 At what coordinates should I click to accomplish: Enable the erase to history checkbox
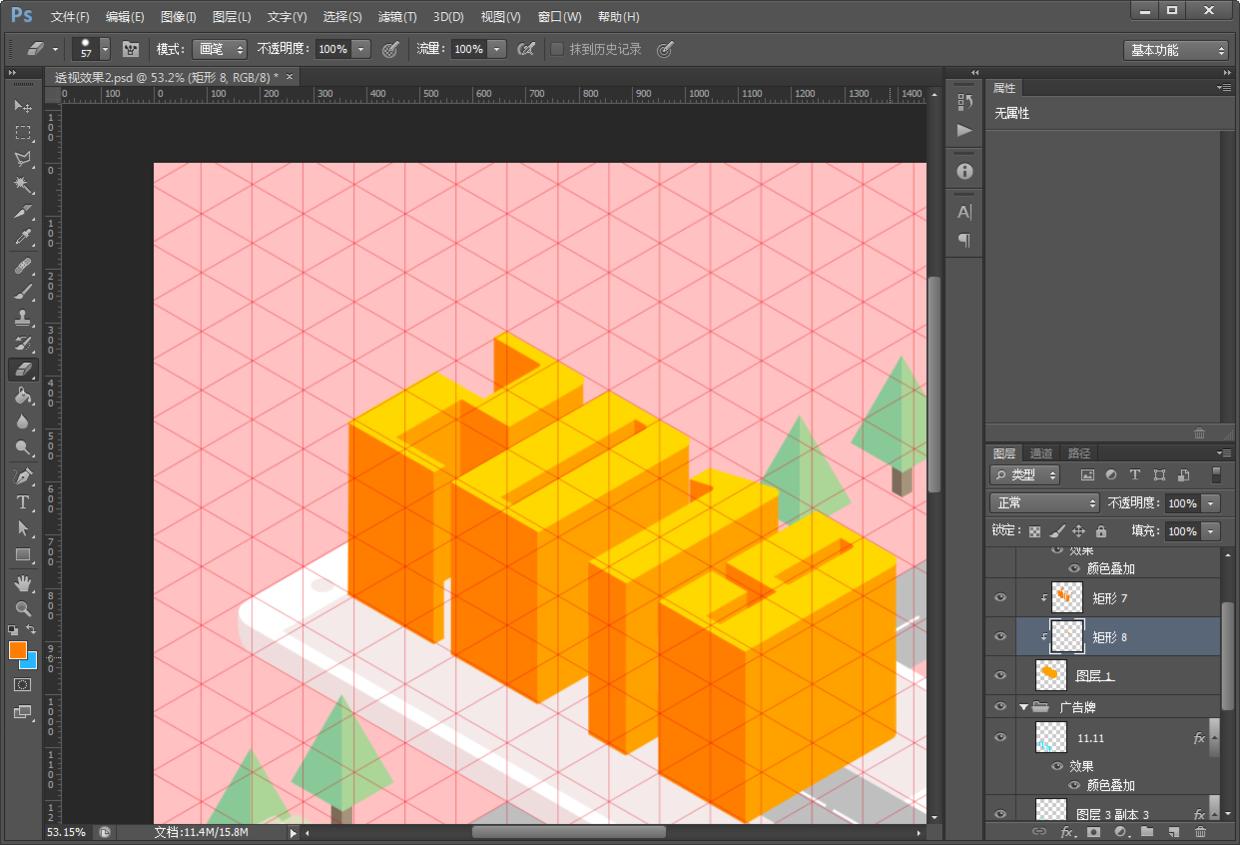(x=557, y=49)
